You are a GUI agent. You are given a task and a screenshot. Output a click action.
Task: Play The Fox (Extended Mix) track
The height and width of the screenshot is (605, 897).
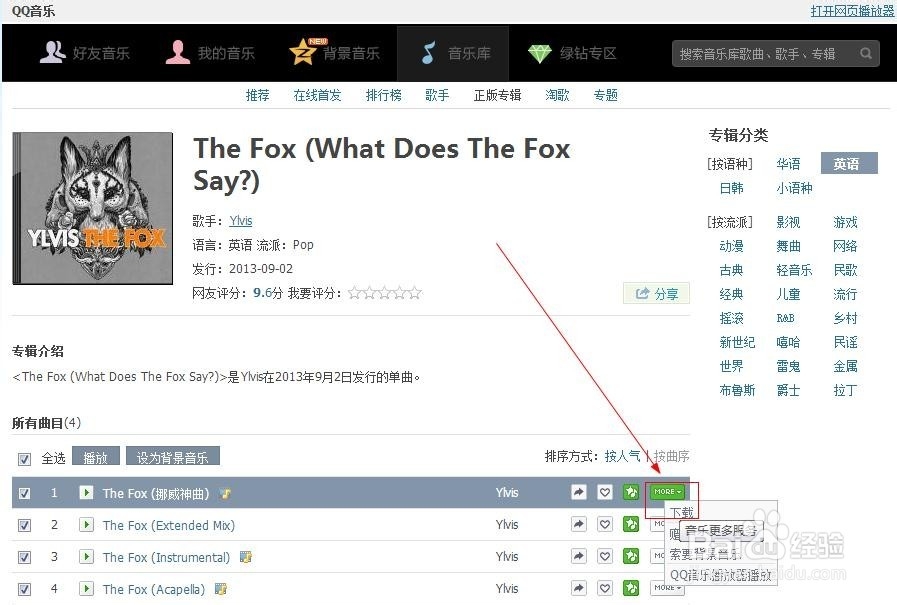point(86,524)
